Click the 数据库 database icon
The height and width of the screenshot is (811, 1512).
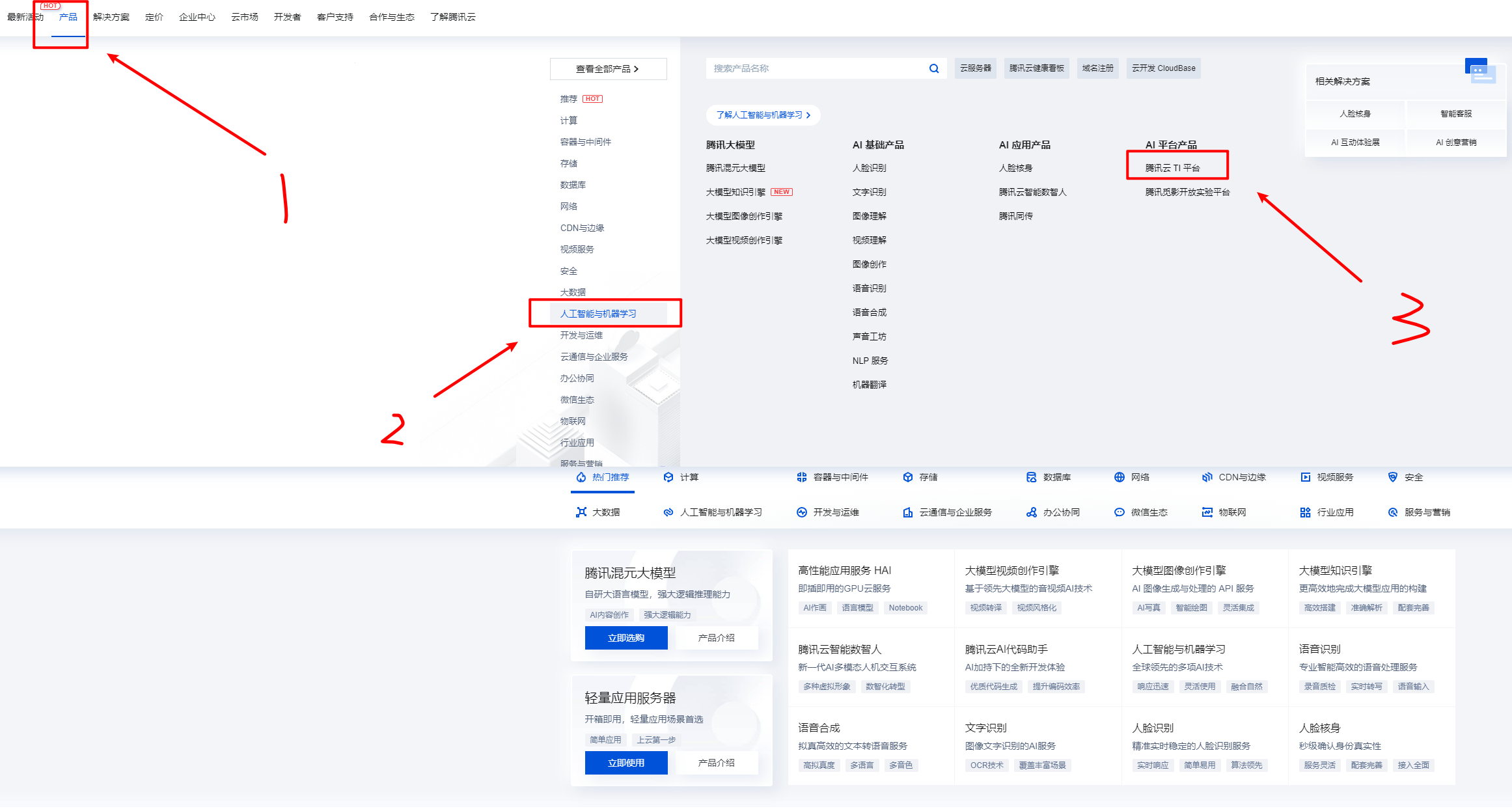[x=1031, y=477]
